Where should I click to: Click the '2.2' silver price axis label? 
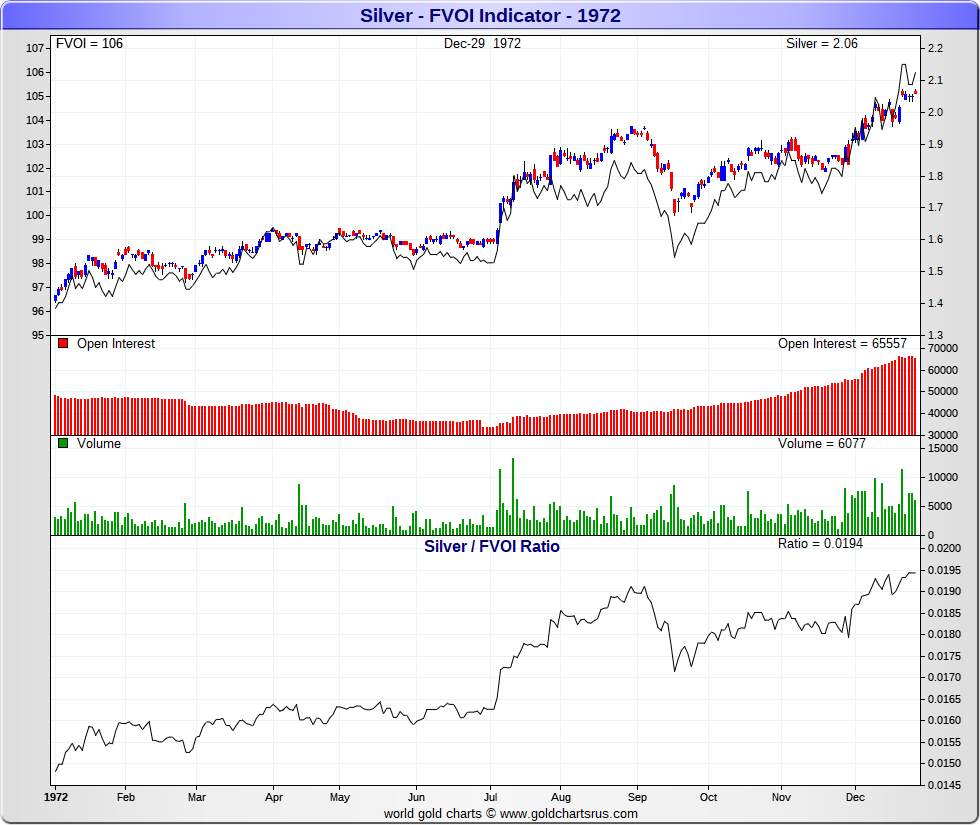(935, 49)
